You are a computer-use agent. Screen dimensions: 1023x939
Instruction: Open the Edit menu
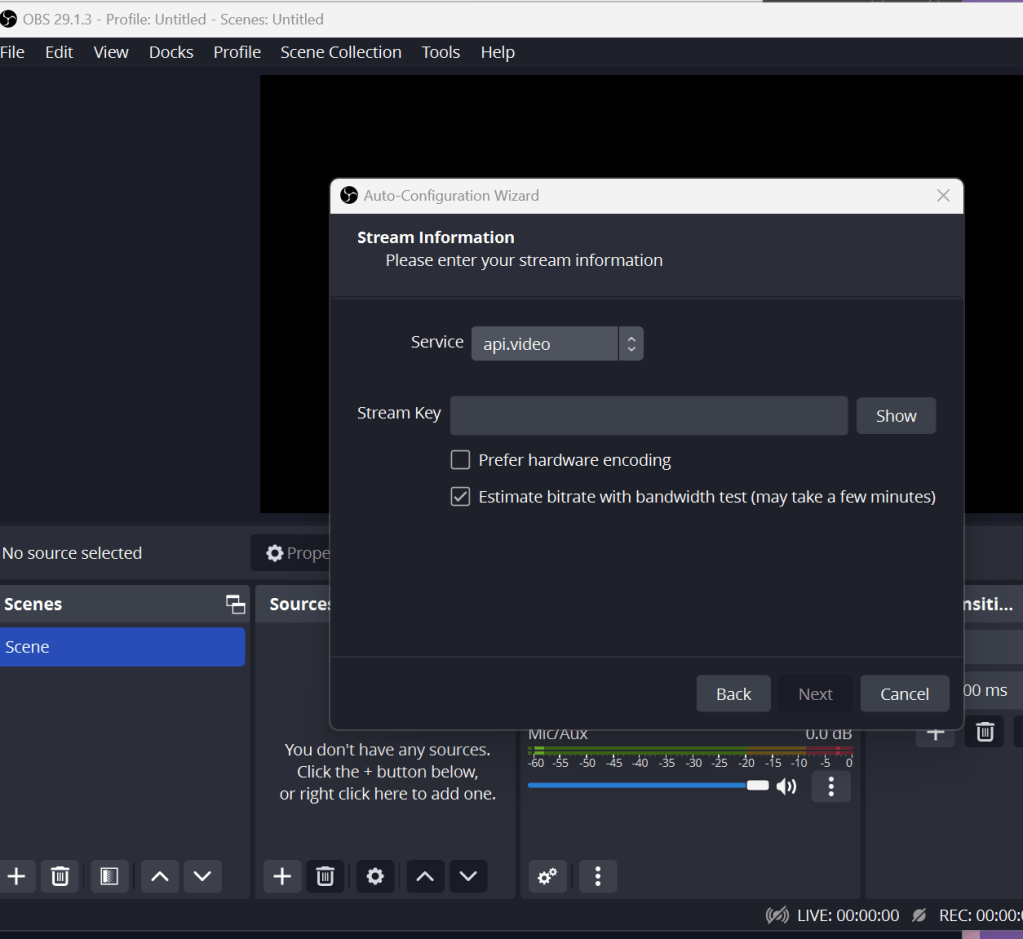tap(59, 52)
